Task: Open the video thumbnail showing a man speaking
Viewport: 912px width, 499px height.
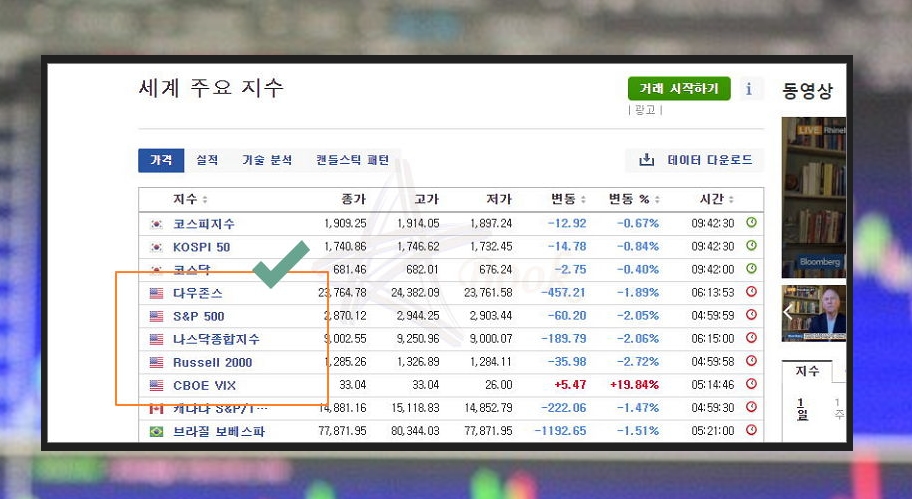Action: (x=814, y=313)
